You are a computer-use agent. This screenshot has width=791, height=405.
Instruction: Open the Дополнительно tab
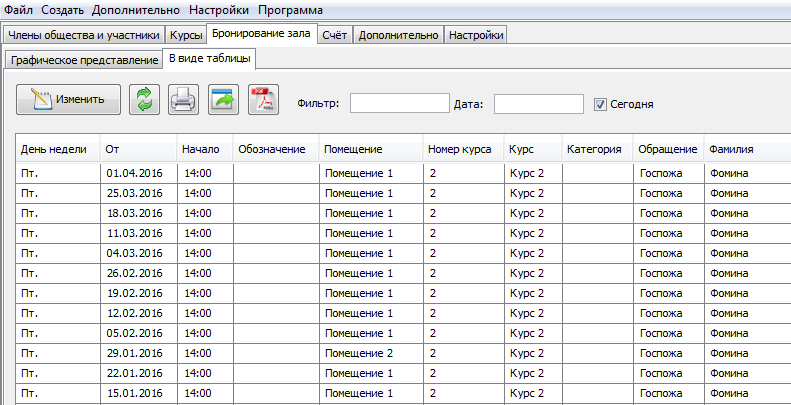pos(399,35)
